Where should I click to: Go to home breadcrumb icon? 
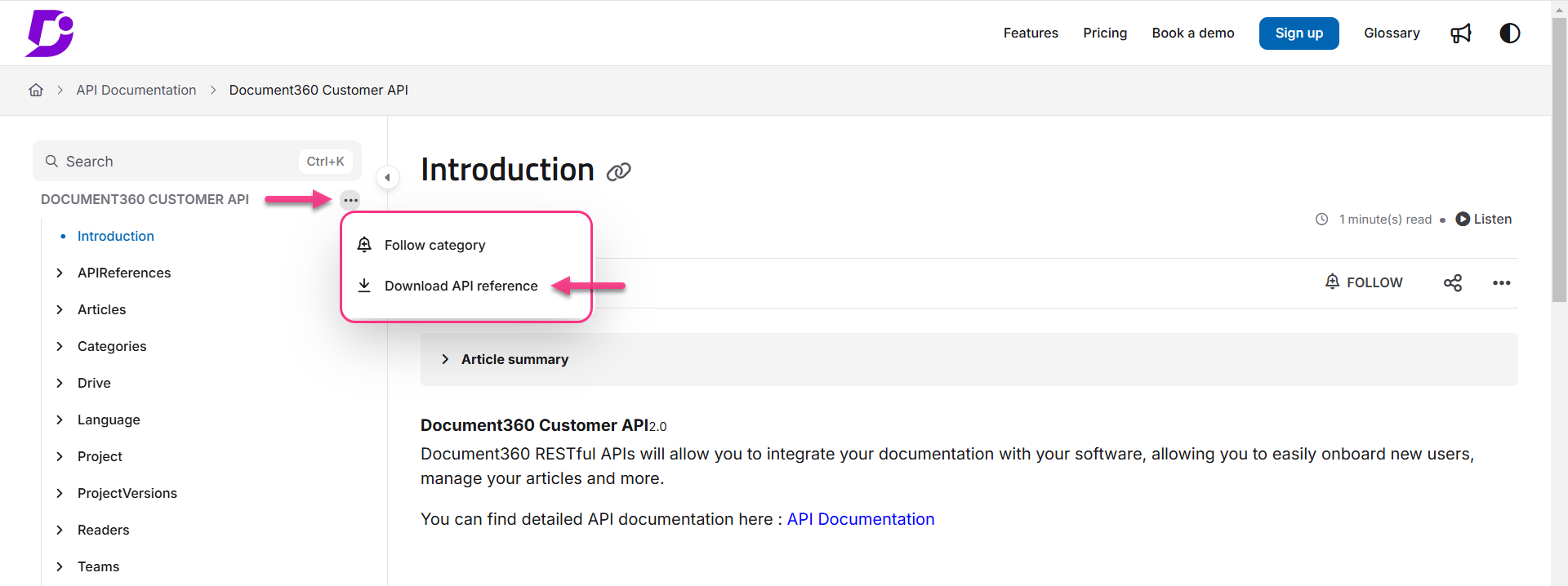coord(36,90)
